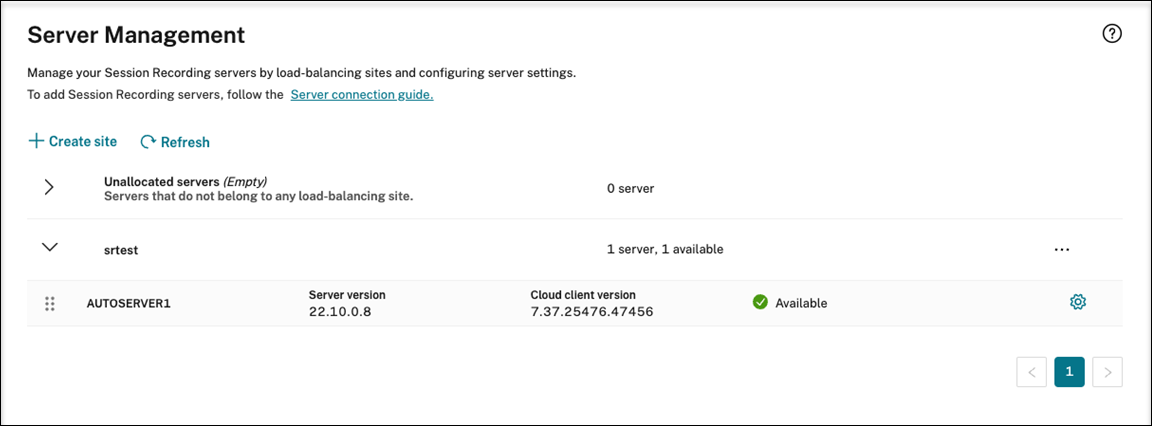This screenshot has width=1152, height=426.
Task: Select the AUTOSERVER1 server name
Action: 129,303
